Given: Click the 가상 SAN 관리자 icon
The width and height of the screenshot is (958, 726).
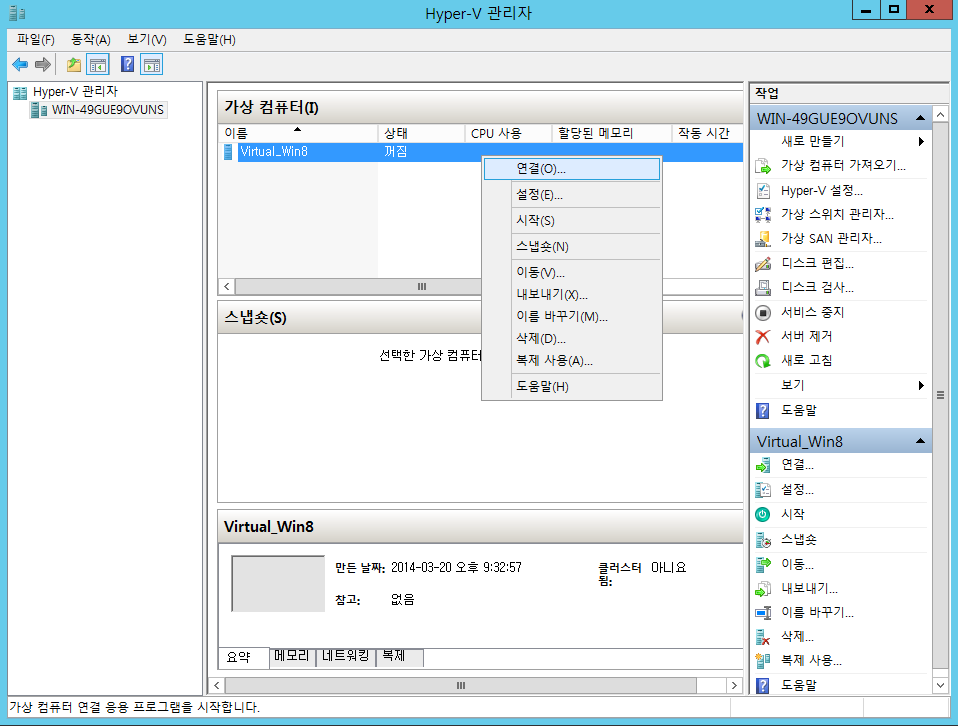Looking at the screenshot, I should (x=763, y=239).
